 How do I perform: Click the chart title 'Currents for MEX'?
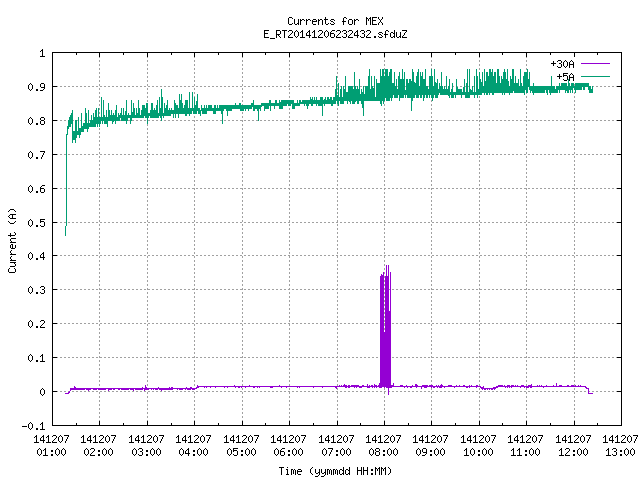(335, 21)
